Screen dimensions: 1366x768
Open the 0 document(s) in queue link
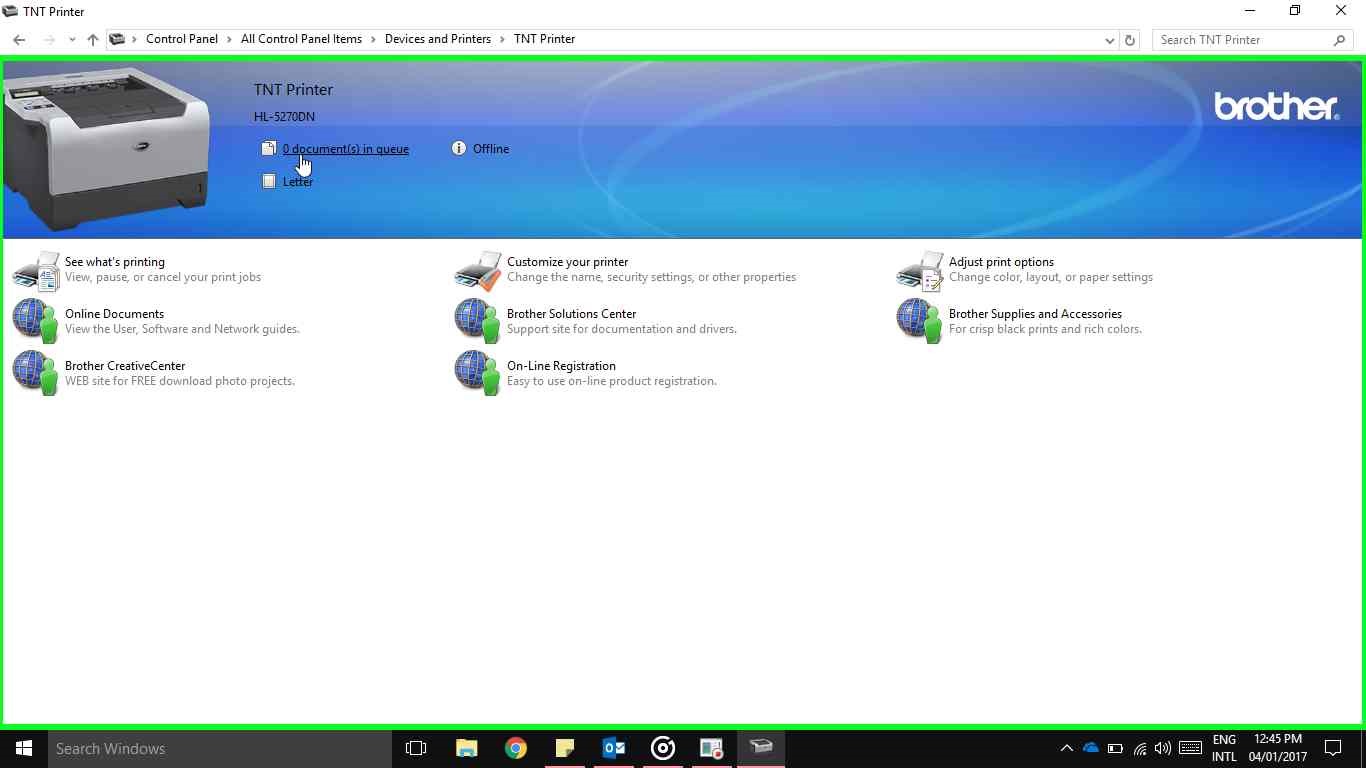click(x=346, y=149)
